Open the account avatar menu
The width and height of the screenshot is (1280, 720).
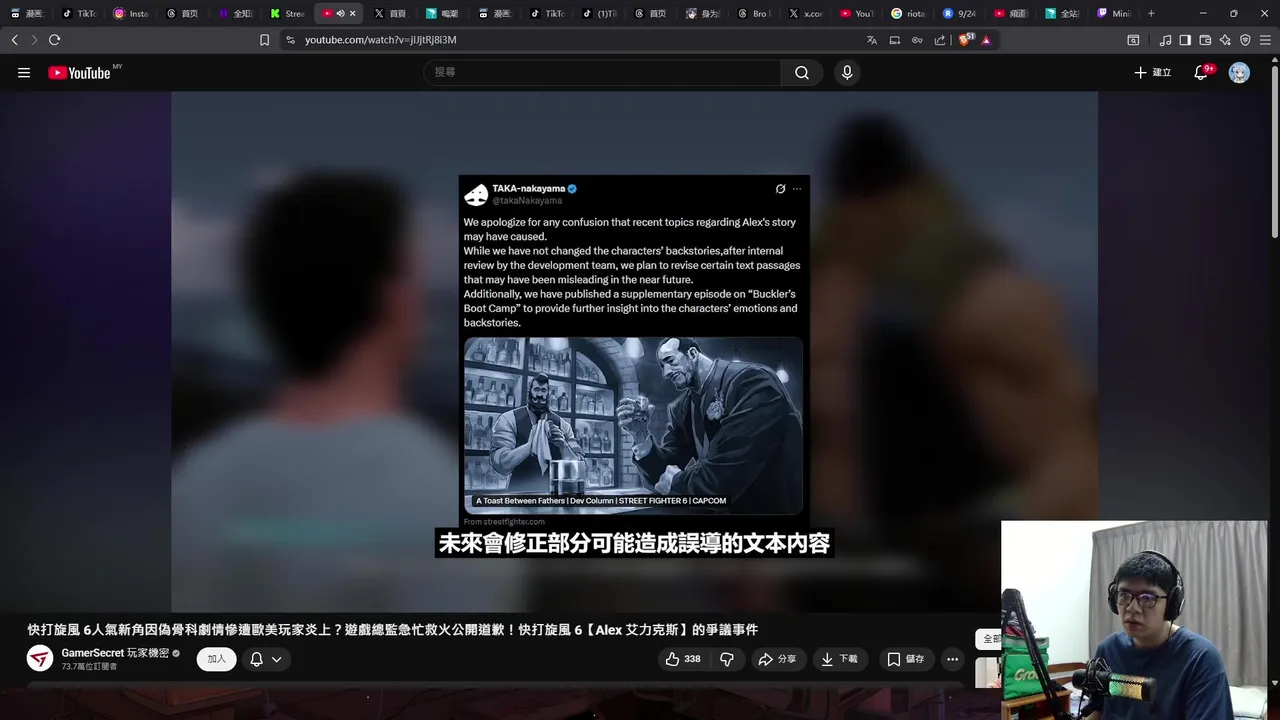tap(1239, 72)
